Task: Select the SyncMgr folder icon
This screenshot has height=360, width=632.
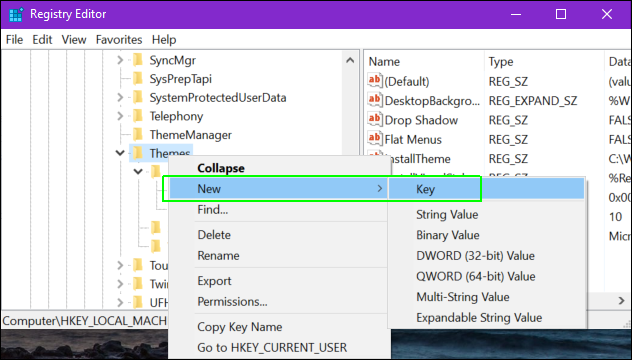Action: [138, 60]
